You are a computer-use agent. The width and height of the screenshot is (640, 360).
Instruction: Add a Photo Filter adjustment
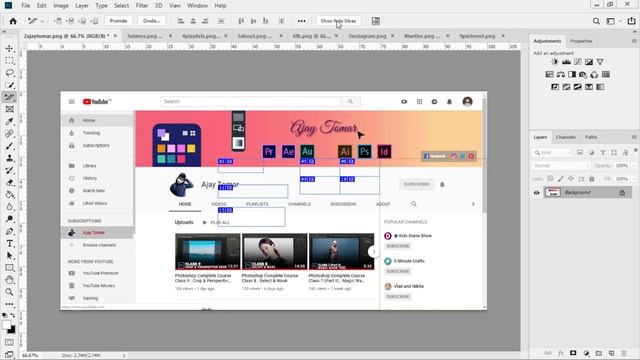(x=583, y=75)
